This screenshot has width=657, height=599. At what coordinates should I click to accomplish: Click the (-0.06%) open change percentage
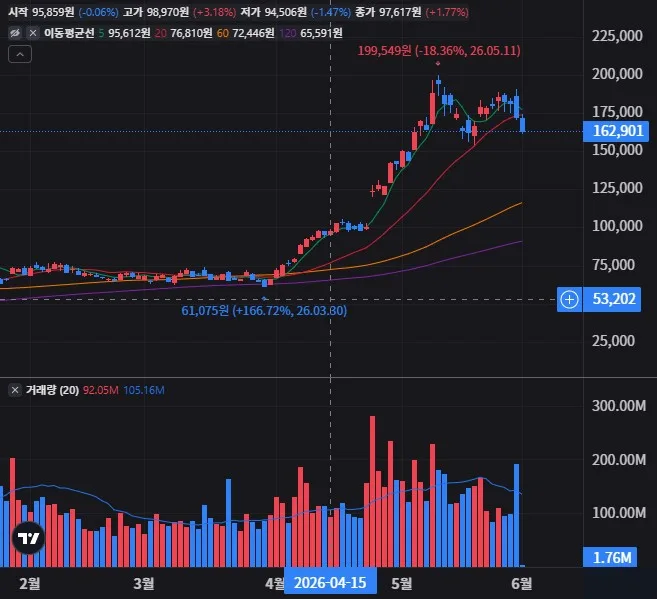(98, 12)
